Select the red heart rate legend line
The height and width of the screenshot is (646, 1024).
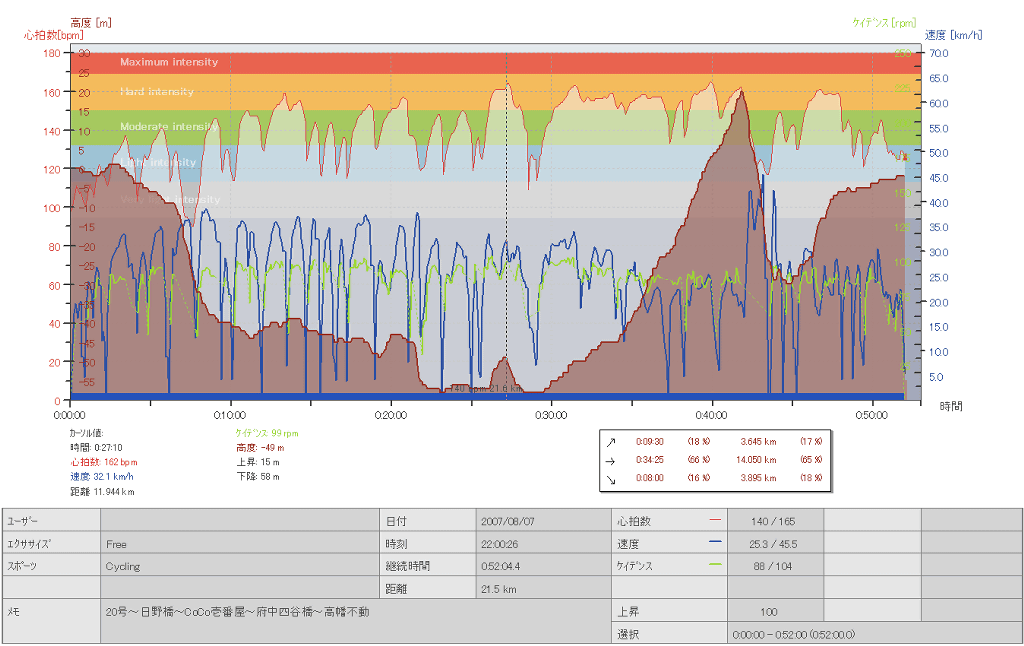coord(714,520)
